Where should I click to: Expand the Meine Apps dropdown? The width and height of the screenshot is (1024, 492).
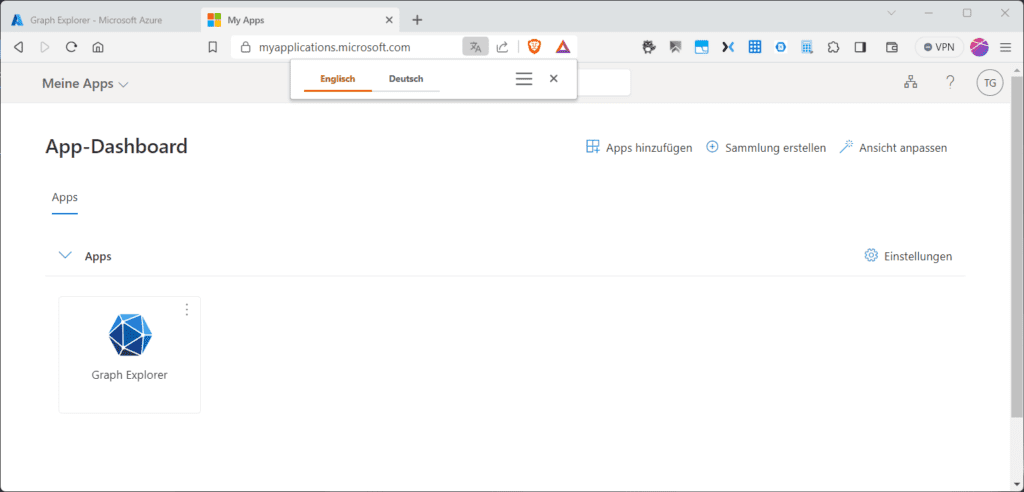[x=85, y=84]
